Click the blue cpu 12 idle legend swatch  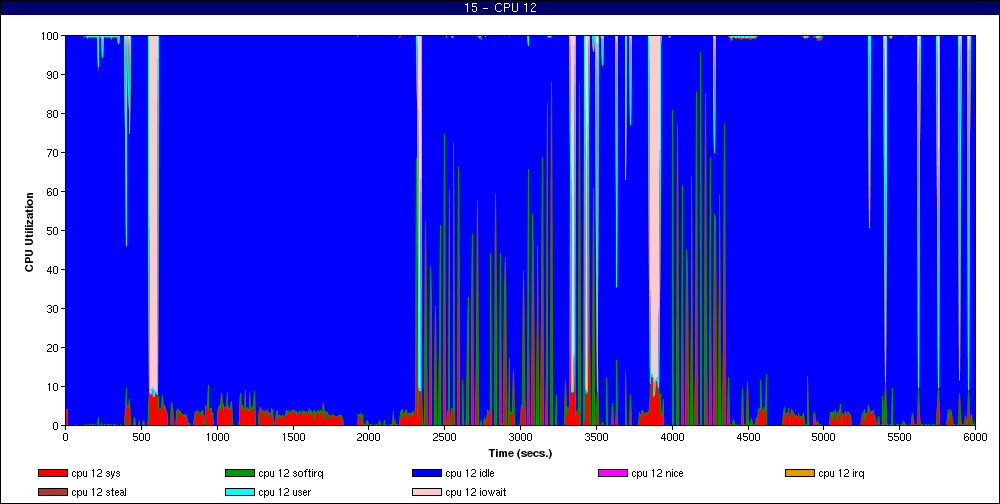(x=426, y=473)
